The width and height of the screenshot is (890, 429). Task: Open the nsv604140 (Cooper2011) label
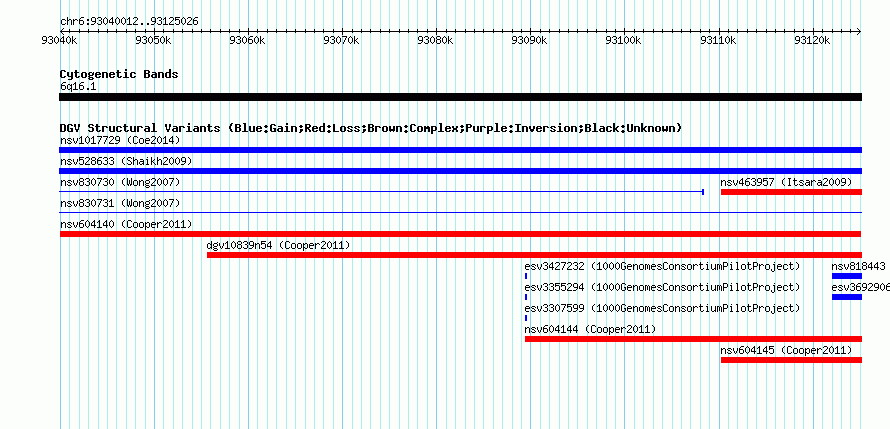[x=126, y=224]
